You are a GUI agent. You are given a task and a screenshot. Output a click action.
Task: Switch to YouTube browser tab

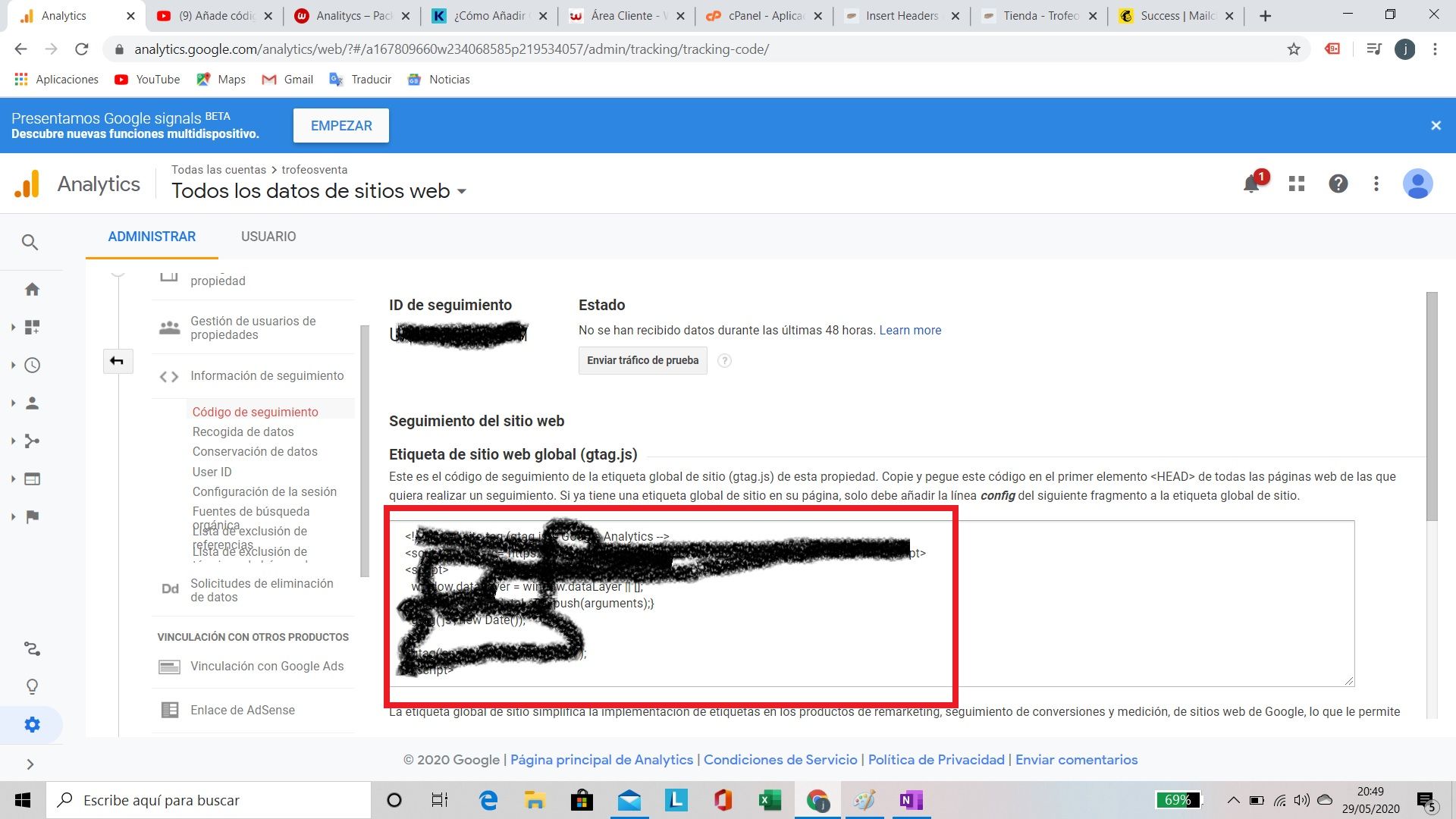[214, 16]
